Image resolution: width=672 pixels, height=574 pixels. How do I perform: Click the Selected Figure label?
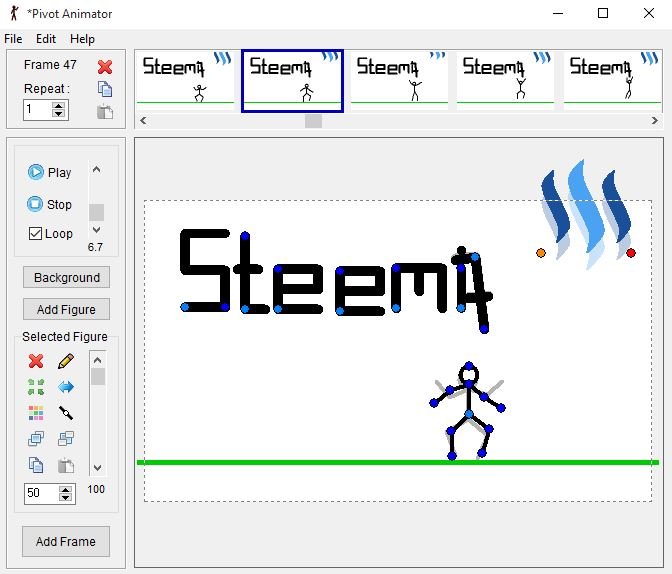(65, 337)
